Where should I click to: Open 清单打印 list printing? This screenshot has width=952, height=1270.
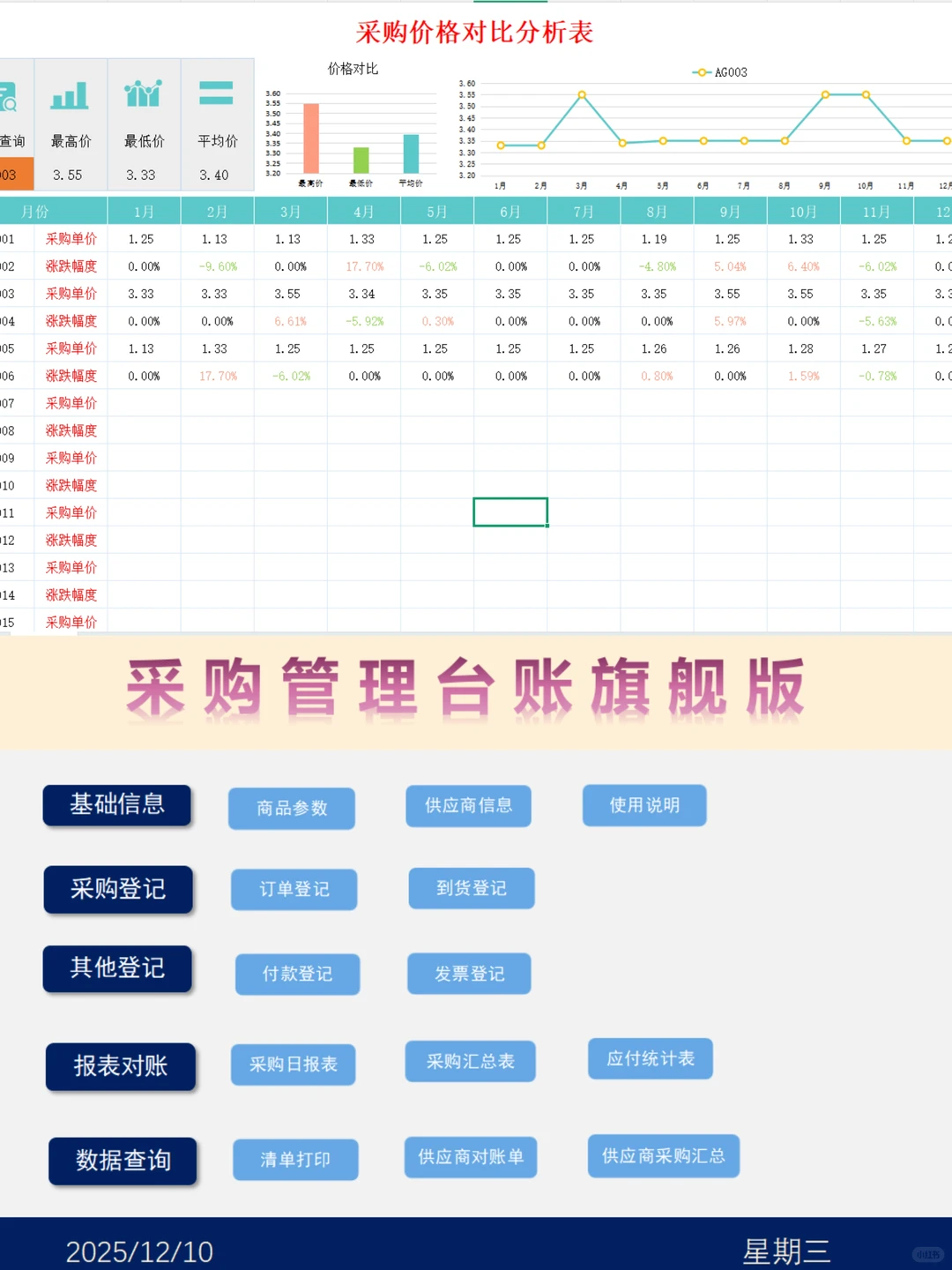(x=295, y=1160)
